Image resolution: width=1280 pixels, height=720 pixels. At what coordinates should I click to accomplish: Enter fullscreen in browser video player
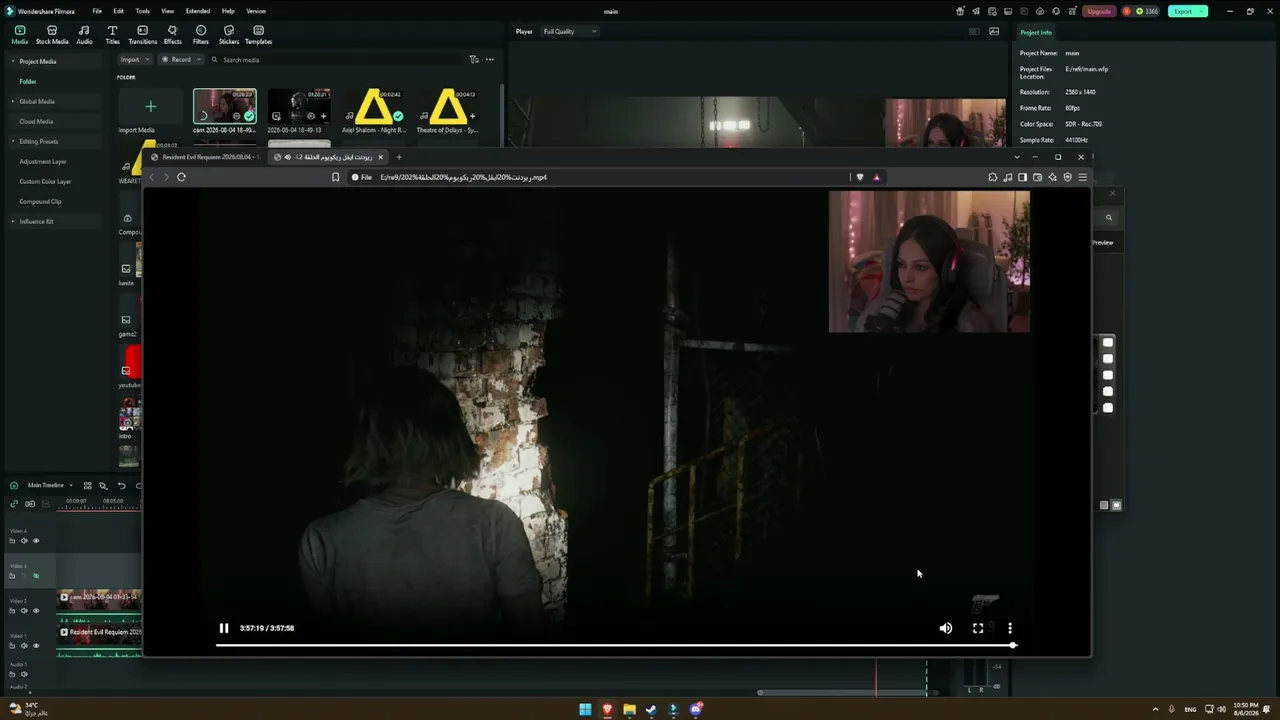pos(978,628)
